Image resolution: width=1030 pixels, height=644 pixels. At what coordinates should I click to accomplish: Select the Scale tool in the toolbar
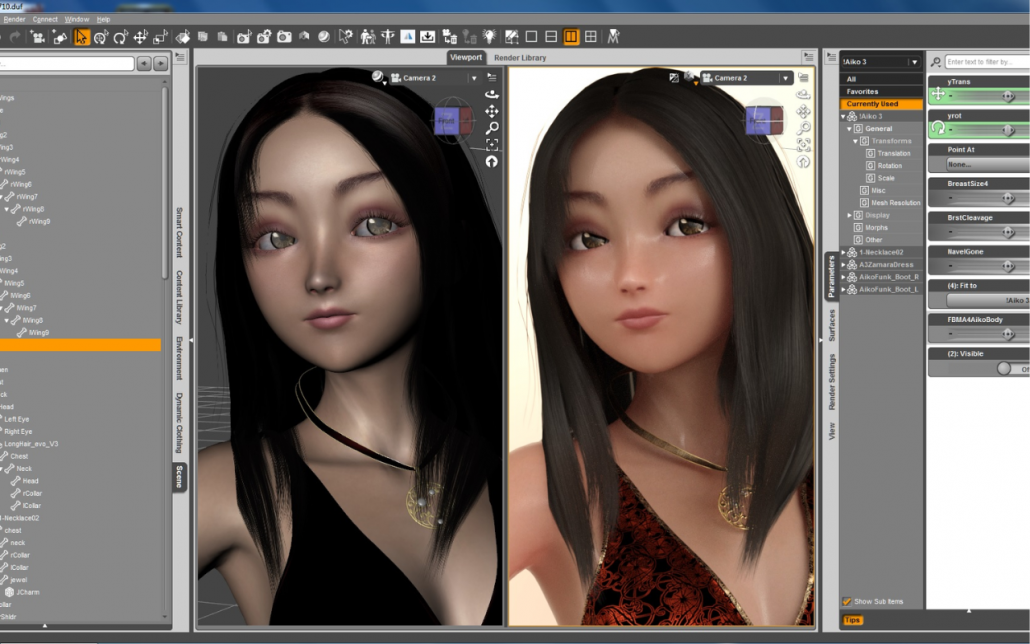point(160,38)
